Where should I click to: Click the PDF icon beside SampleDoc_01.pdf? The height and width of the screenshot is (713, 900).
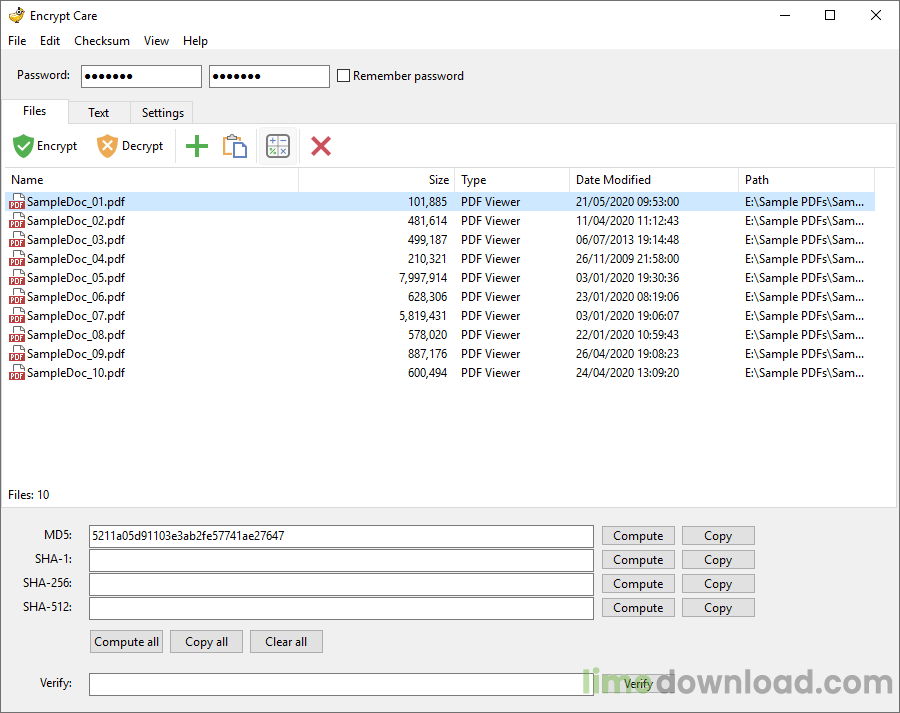coord(16,201)
